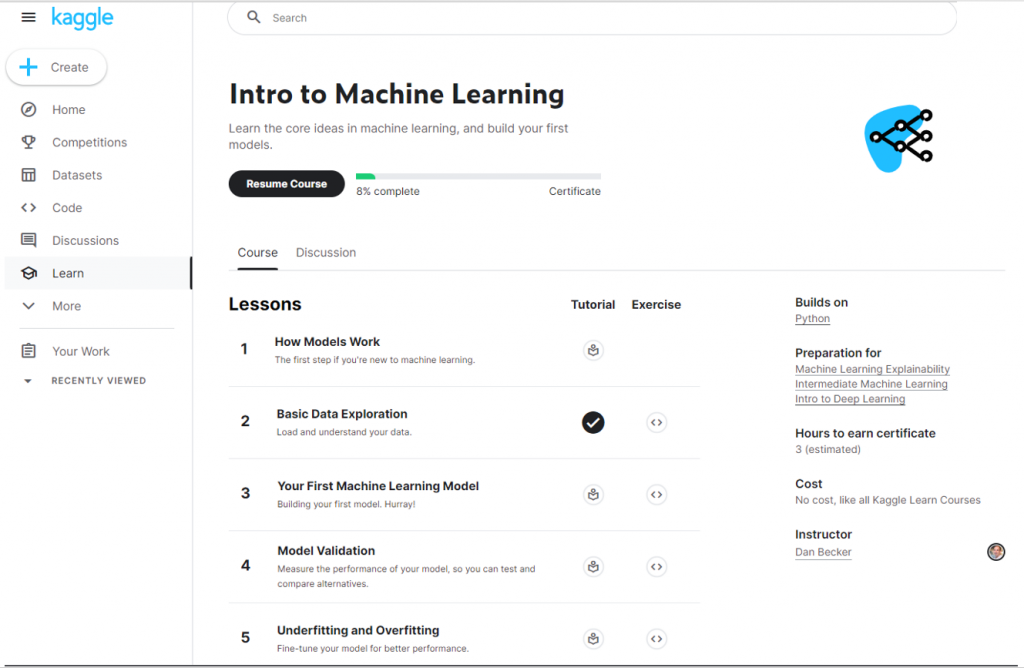Click Dan Becker's avatar photo
This screenshot has height=668, width=1024.
[995, 552]
